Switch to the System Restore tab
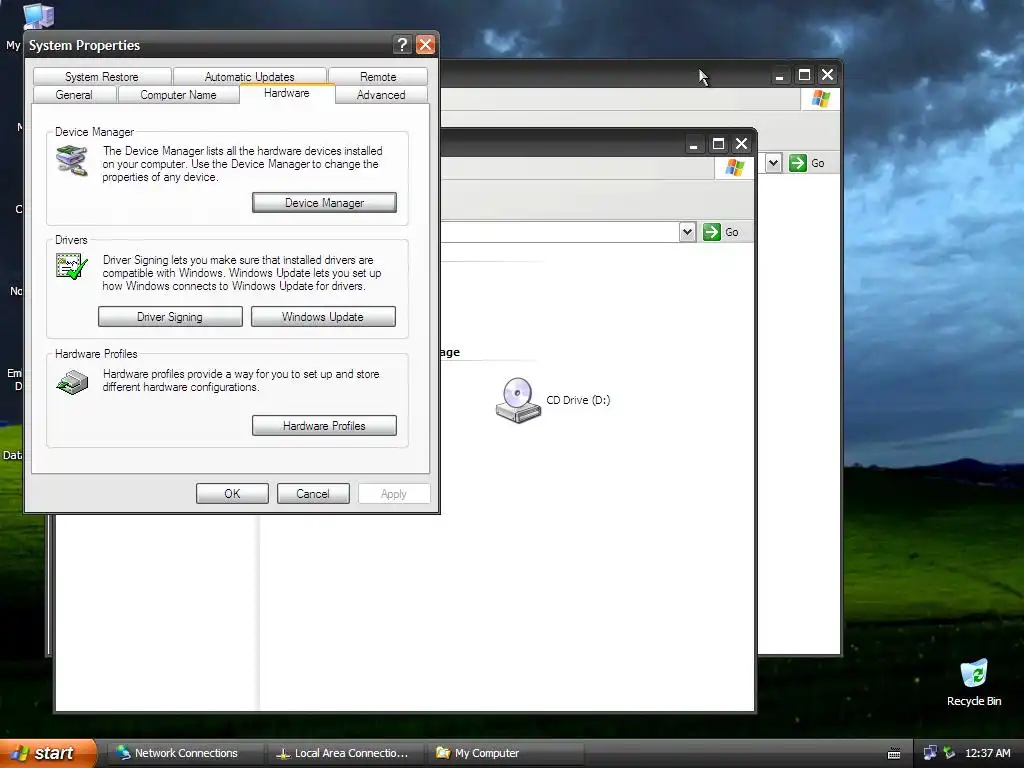The height and width of the screenshot is (768, 1024). click(x=102, y=76)
